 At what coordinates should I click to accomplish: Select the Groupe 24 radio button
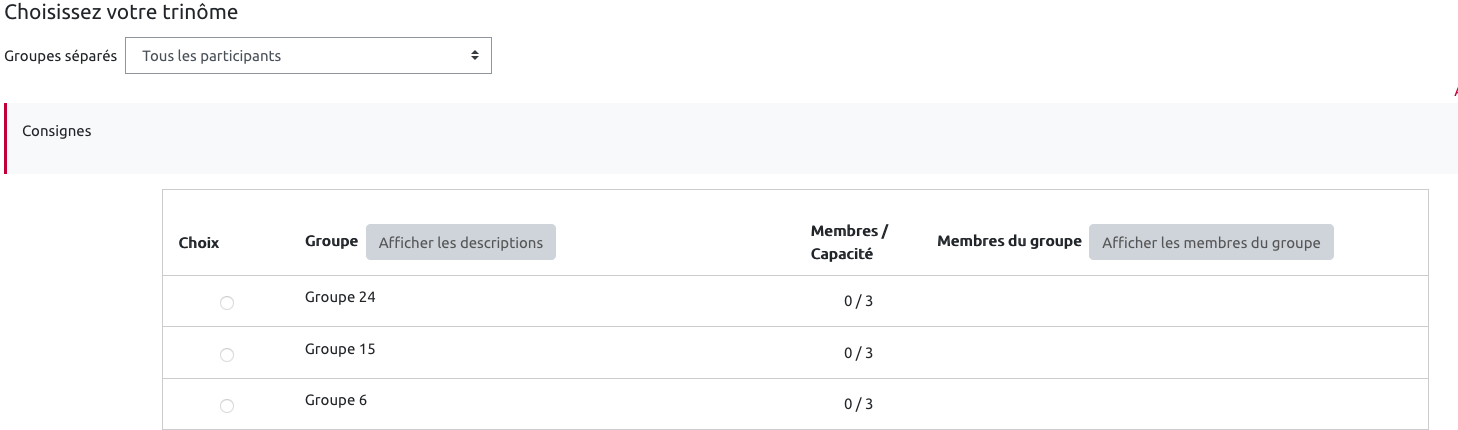tap(227, 303)
